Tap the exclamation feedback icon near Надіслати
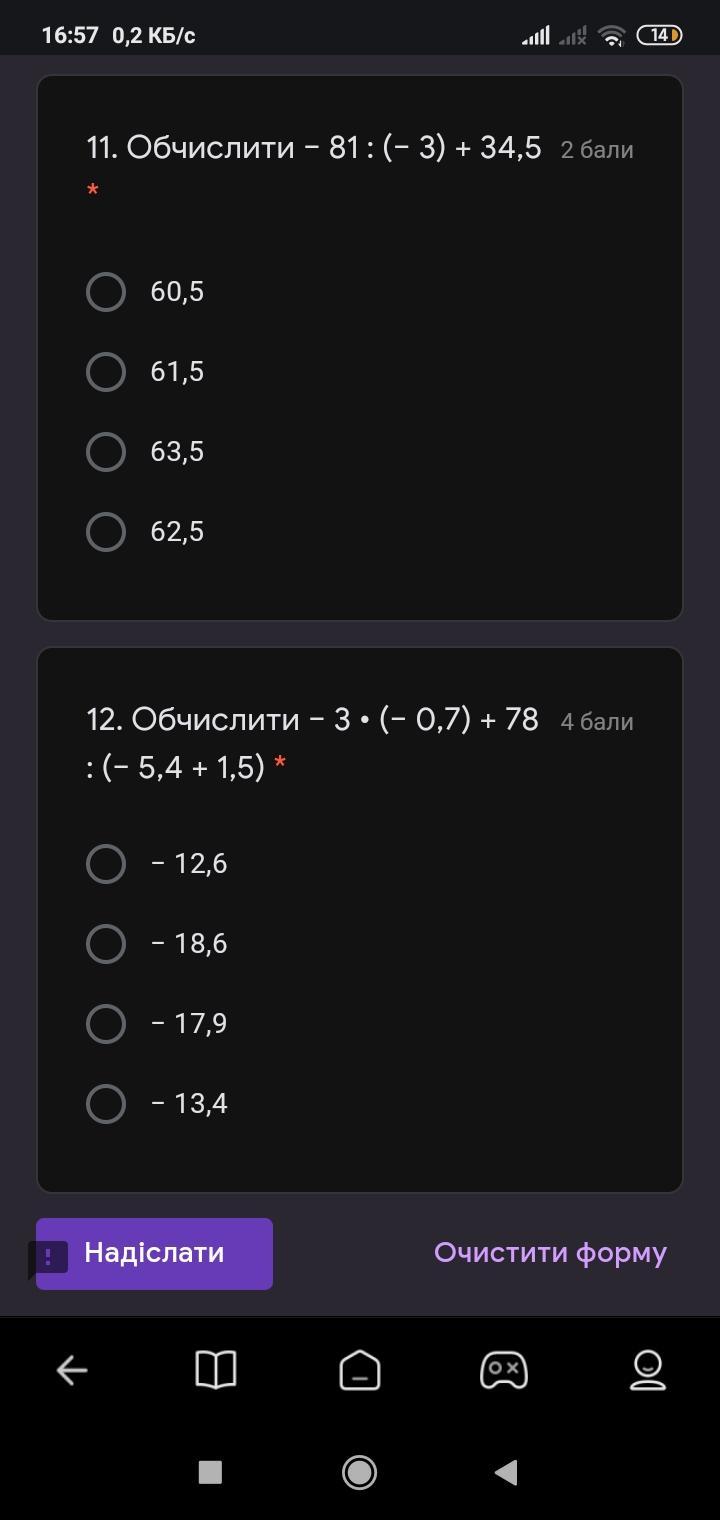The image size is (720, 1520). click(48, 1258)
